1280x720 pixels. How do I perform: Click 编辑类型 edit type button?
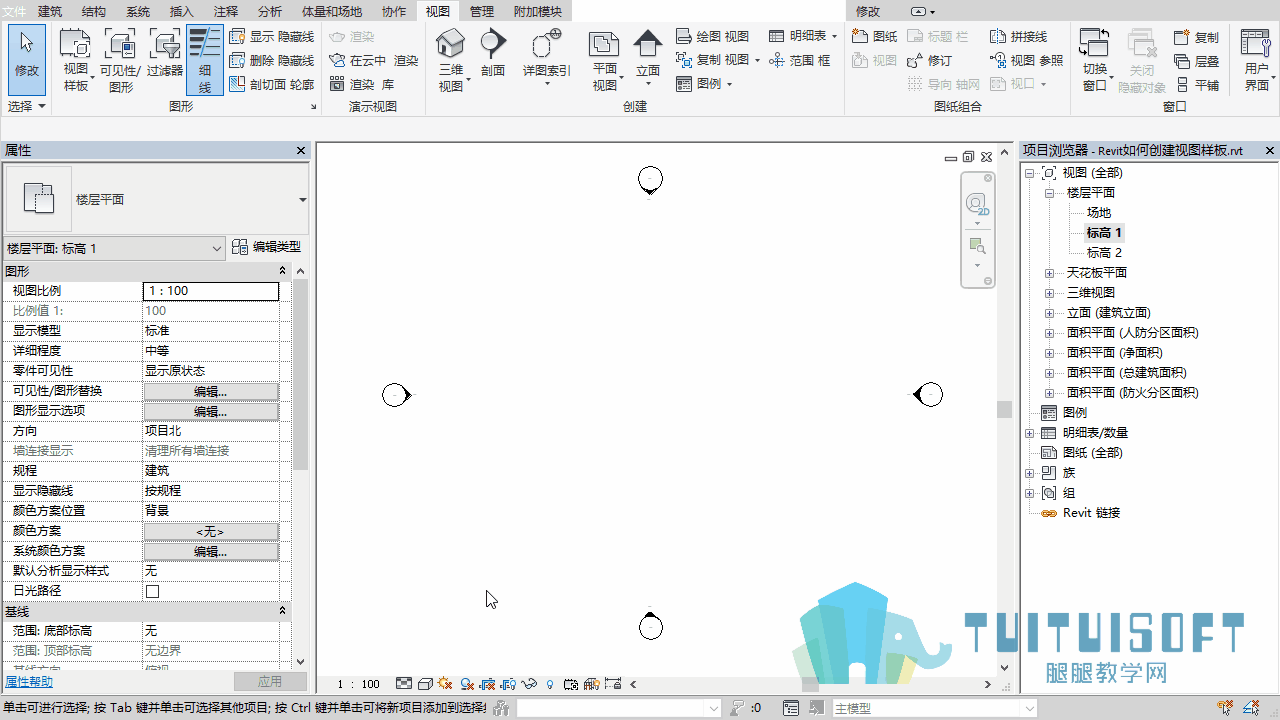click(267, 247)
